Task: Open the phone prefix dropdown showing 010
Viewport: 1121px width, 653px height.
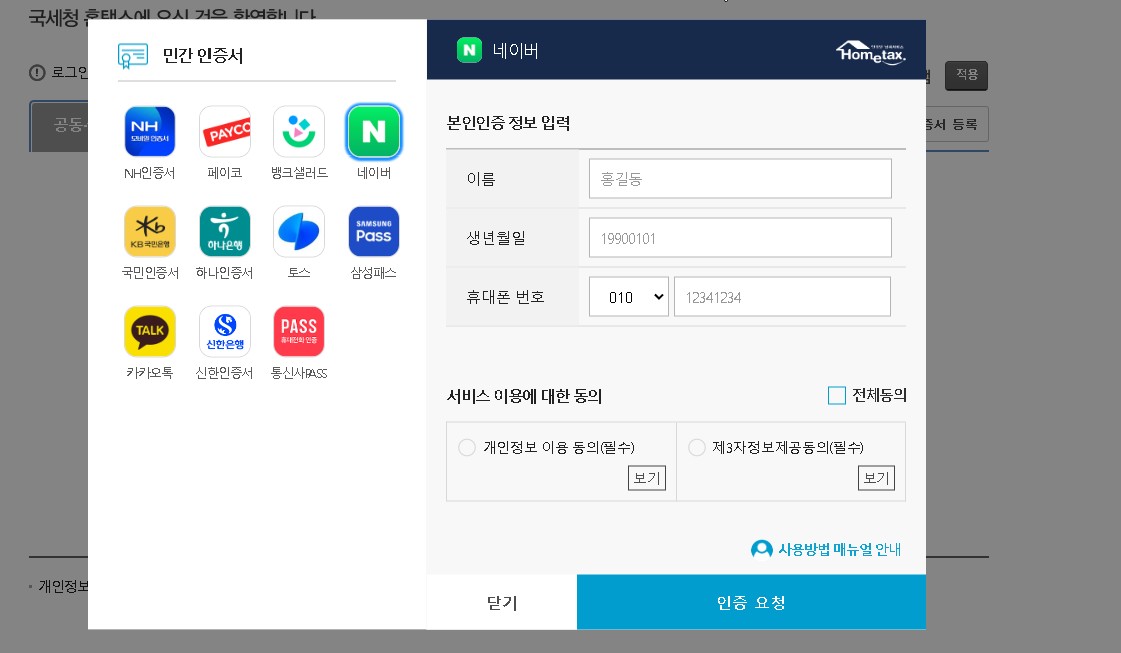Action: point(628,296)
